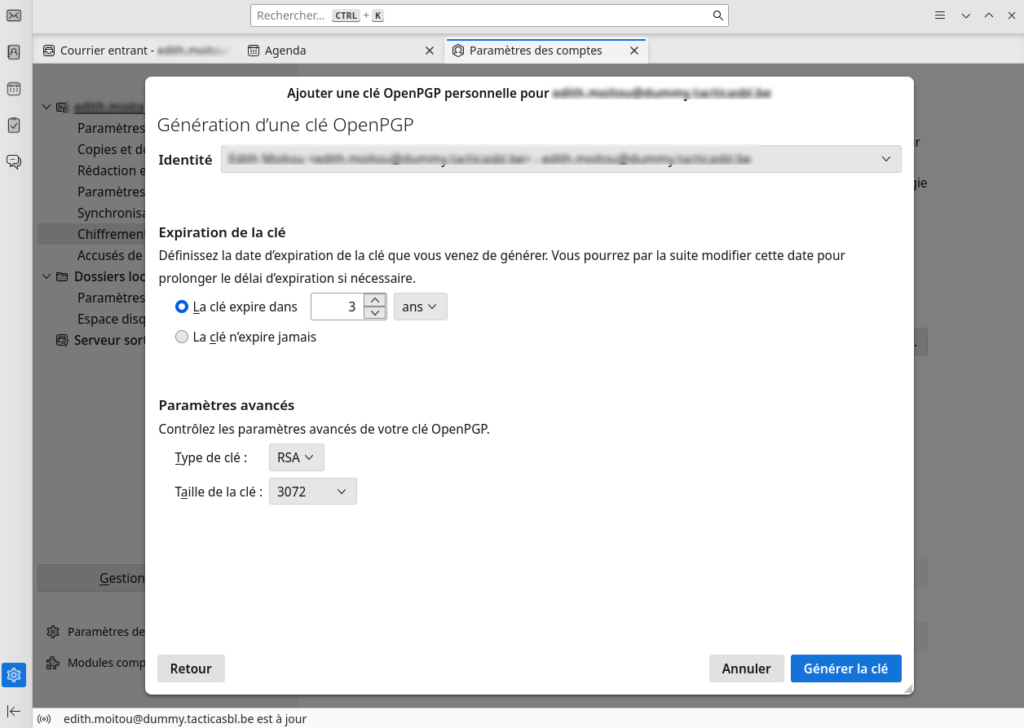The image size is (1024, 728).
Task: Switch to the Paramètres des comptes tab
Action: (x=546, y=50)
